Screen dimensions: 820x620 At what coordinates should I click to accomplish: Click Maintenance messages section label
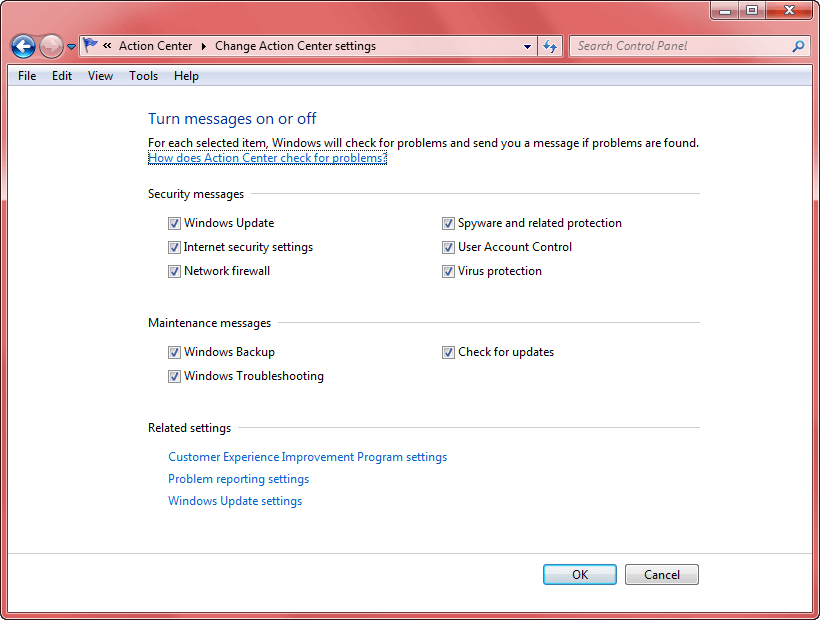tap(209, 323)
